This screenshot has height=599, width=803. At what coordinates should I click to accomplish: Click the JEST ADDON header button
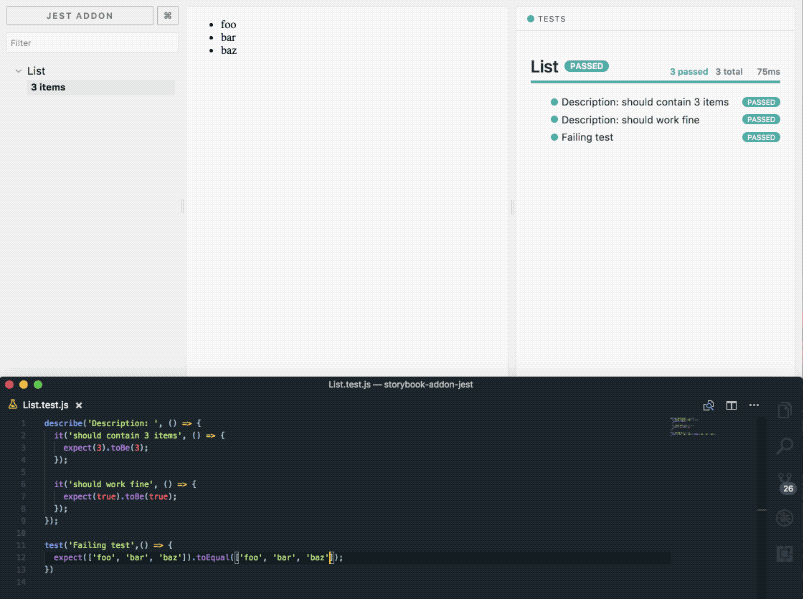tap(80, 16)
